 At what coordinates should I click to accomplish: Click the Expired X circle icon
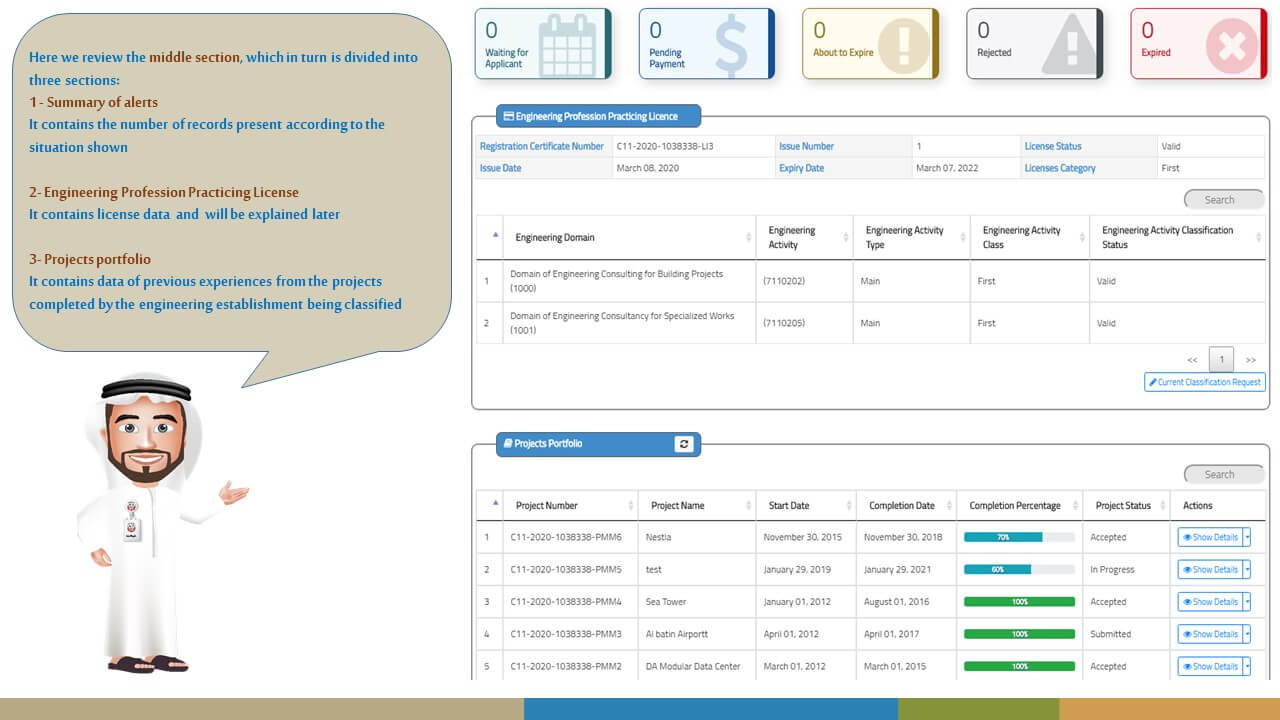1231,46
